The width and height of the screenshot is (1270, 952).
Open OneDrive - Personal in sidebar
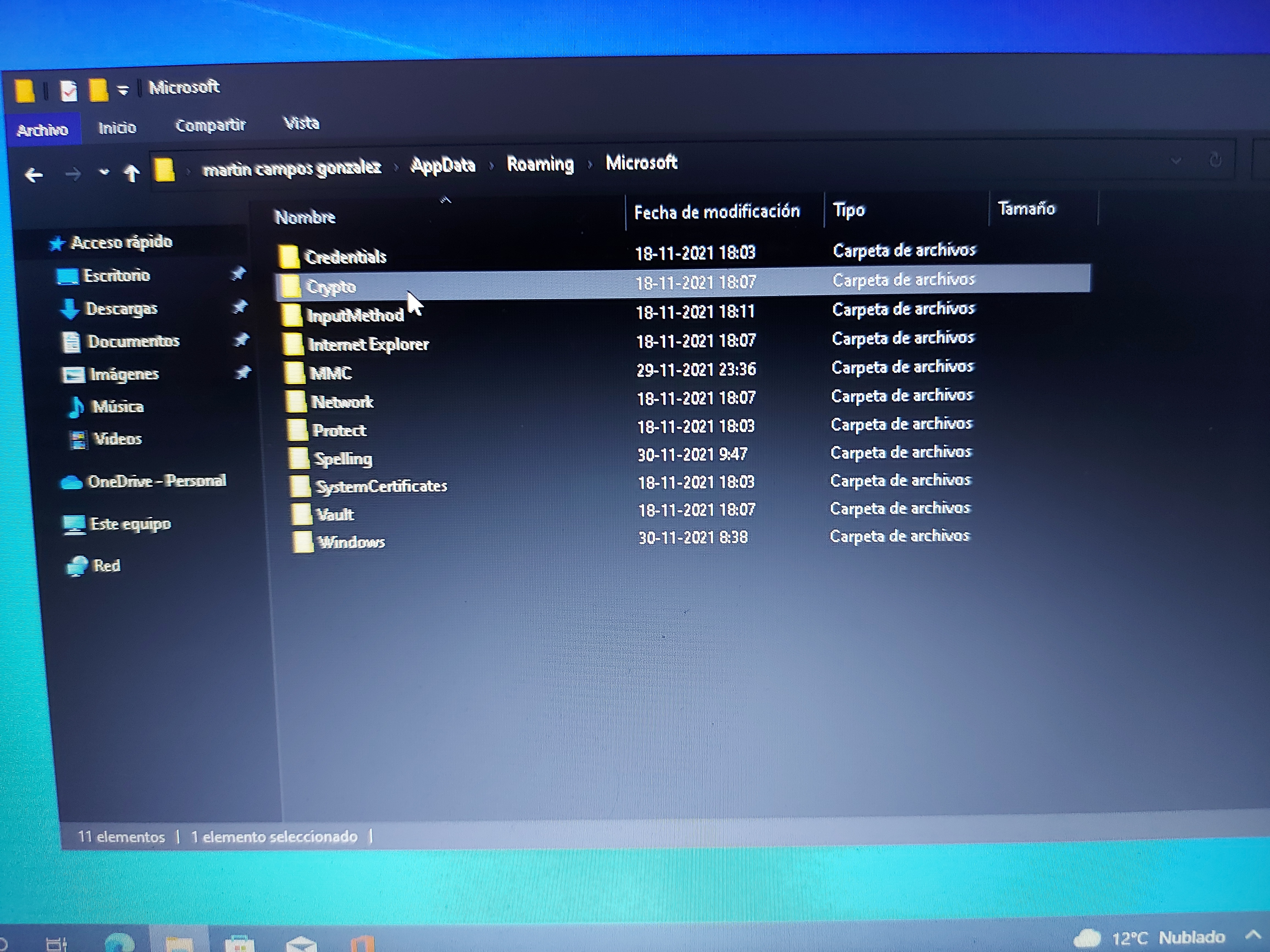[x=156, y=481]
